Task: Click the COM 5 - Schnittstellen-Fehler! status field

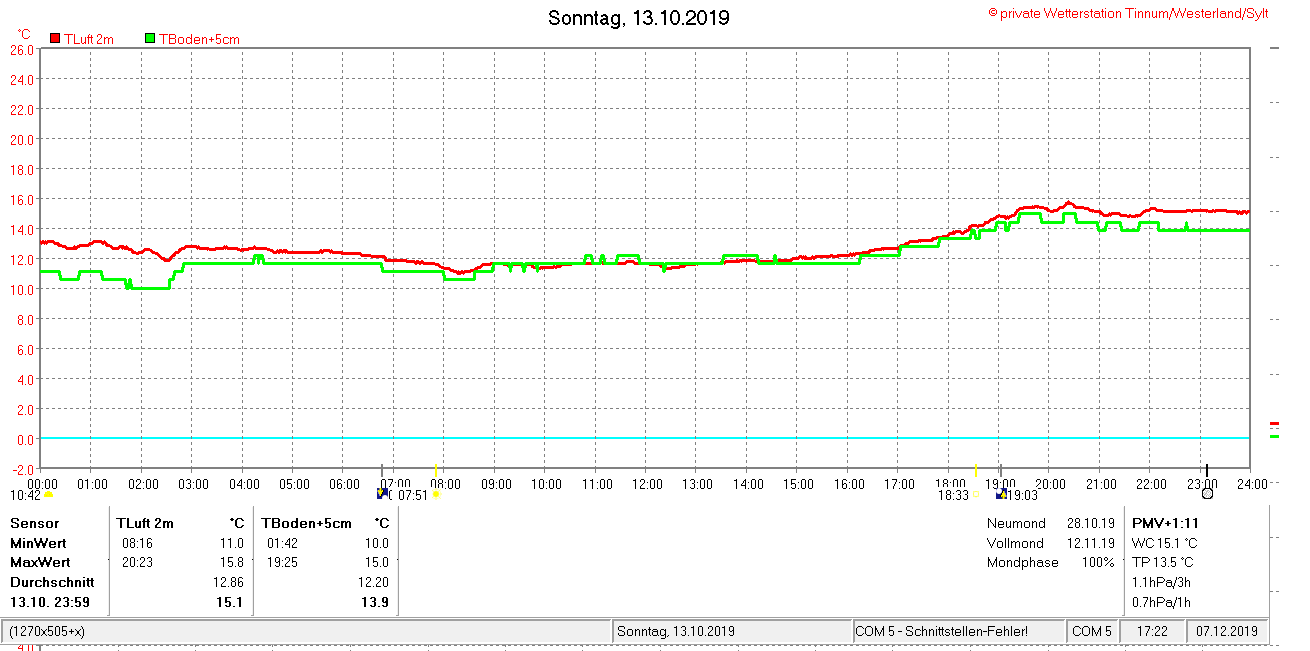Action: [956, 632]
